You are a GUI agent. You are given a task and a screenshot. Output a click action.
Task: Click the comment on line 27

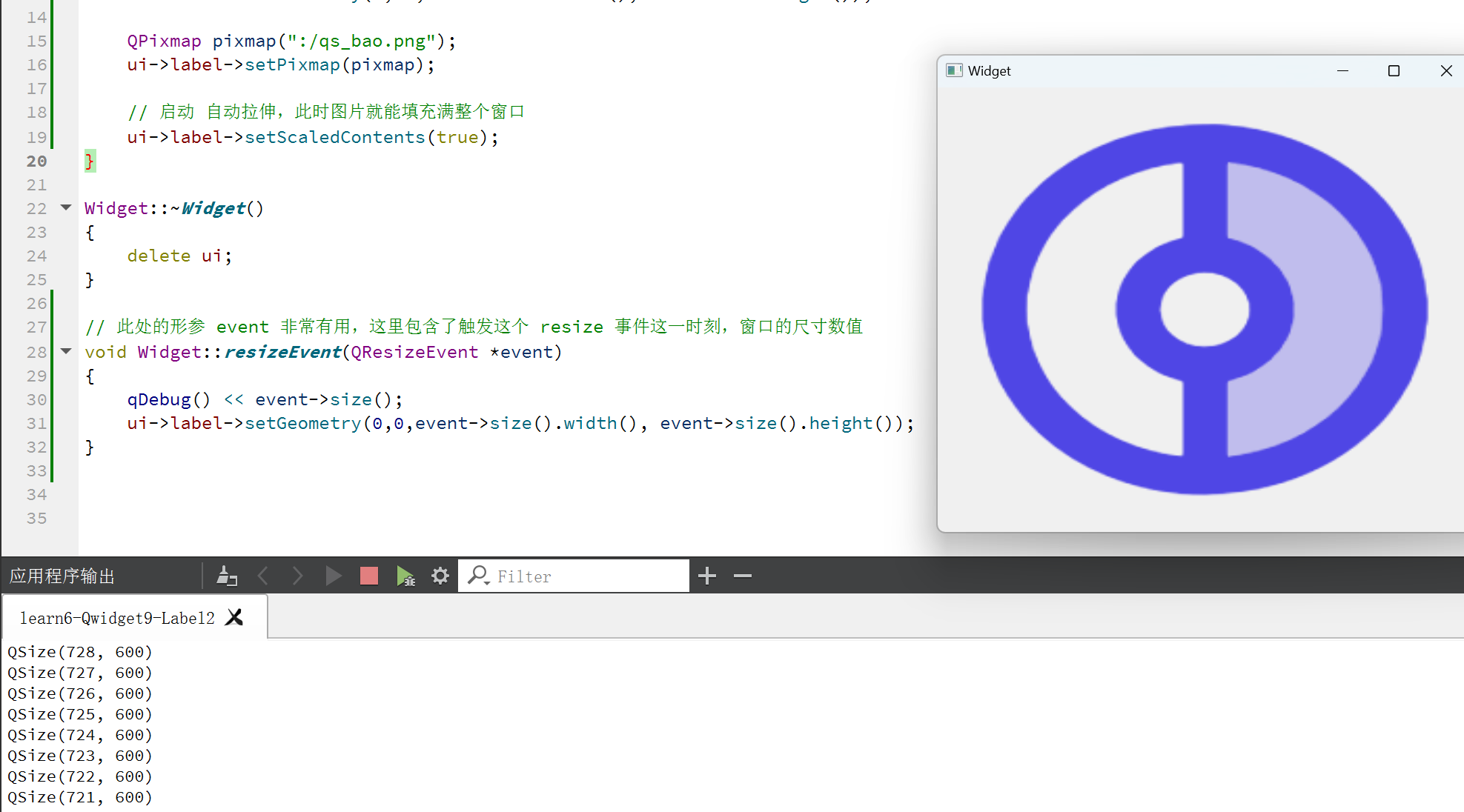click(474, 327)
